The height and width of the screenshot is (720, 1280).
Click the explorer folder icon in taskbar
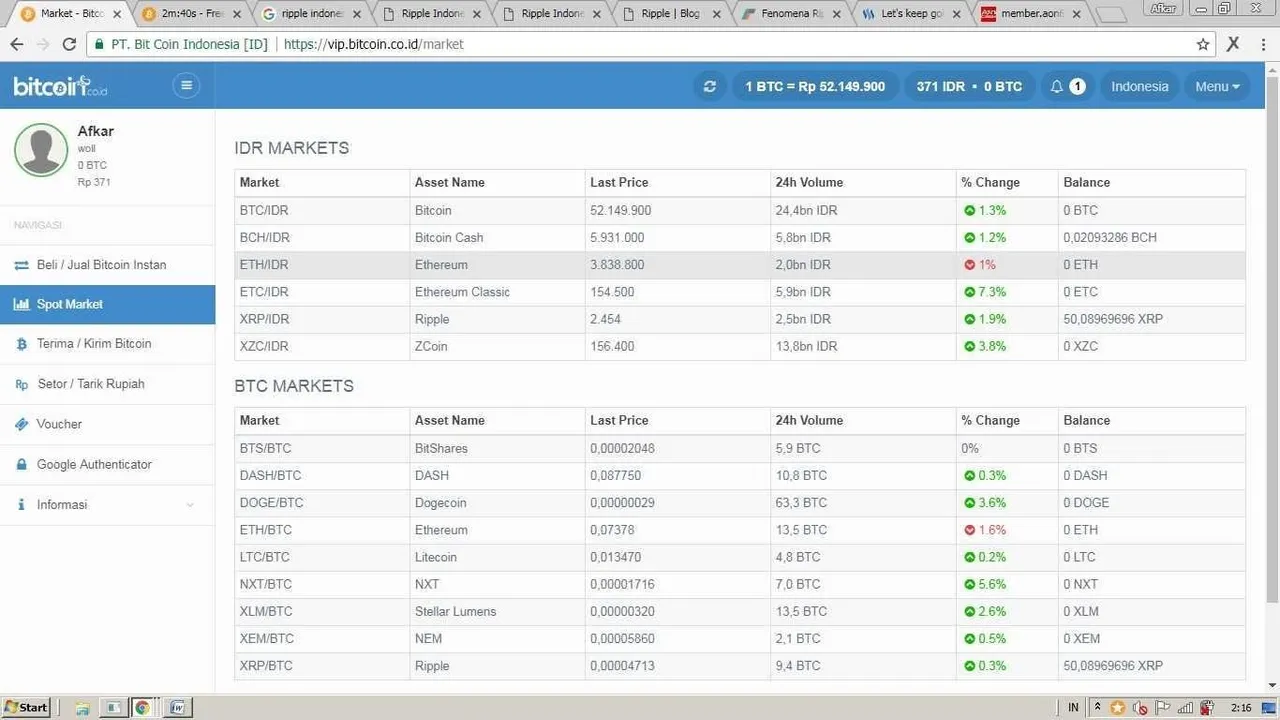coord(82,708)
